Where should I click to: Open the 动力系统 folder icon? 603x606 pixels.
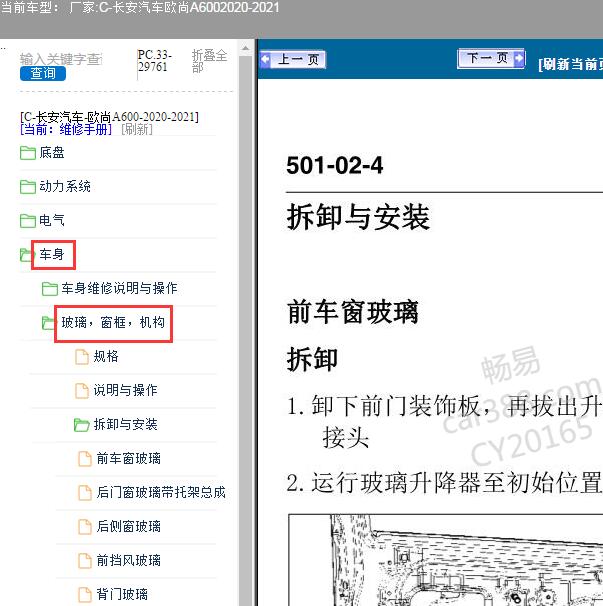28,187
